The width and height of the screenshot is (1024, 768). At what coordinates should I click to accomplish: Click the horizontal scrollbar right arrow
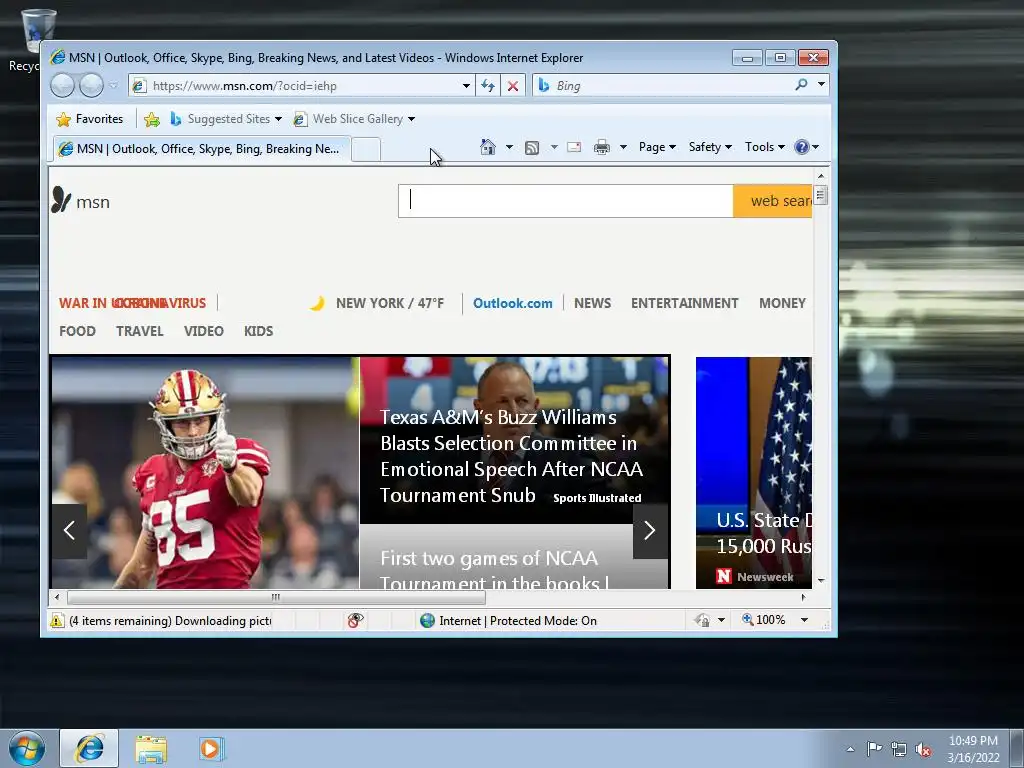pos(803,597)
